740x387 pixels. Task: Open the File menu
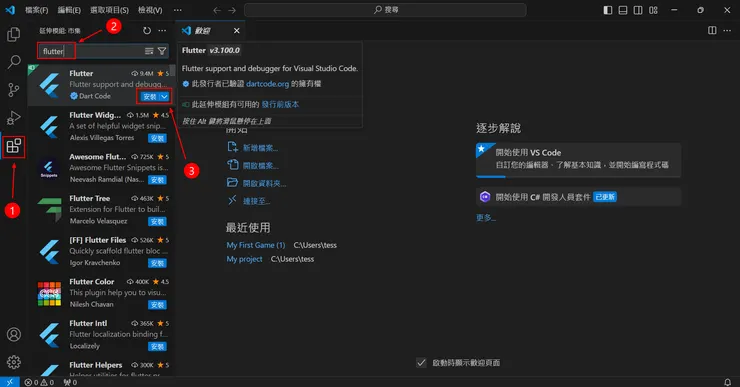[36, 10]
